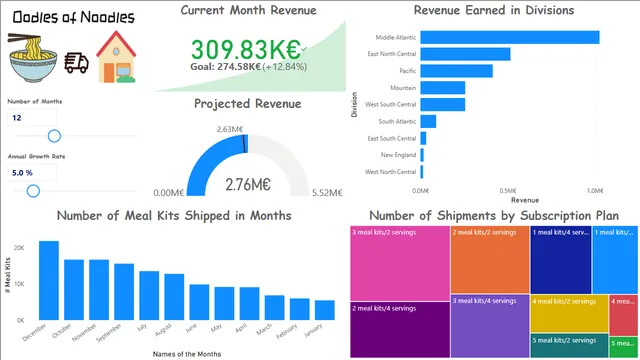Select the yellow 4 meal kits/2 servings tile
Image resolution: width=640 pixels, height=360 pixels.
[x=569, y=313]
